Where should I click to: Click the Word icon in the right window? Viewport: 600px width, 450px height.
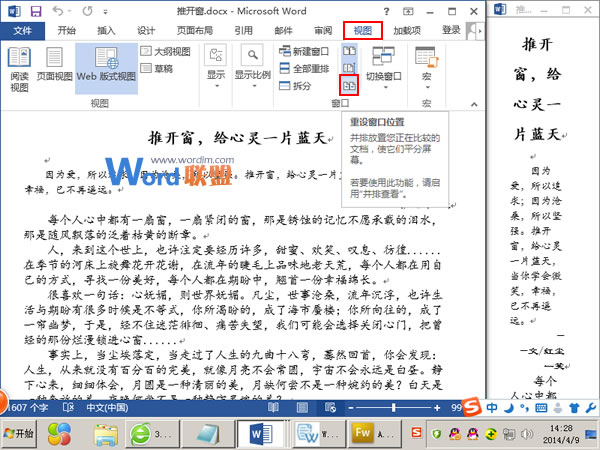[500, 10]
